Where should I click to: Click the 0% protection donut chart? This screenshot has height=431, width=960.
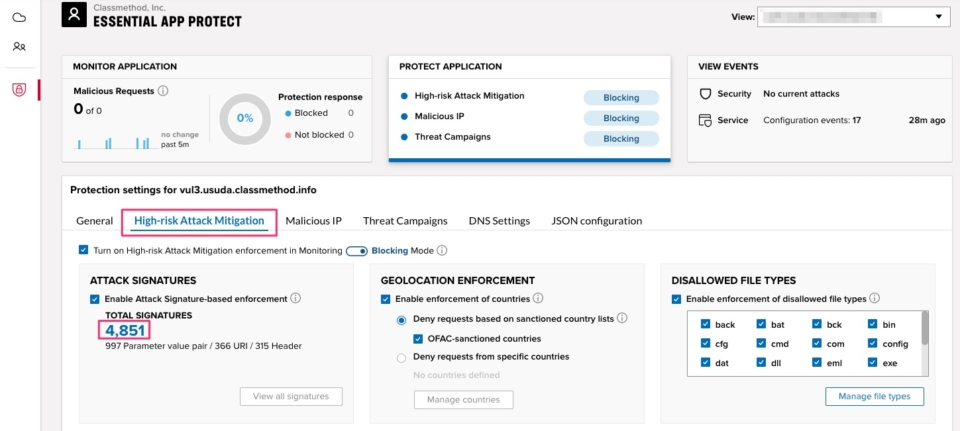(x=245, y=119)
